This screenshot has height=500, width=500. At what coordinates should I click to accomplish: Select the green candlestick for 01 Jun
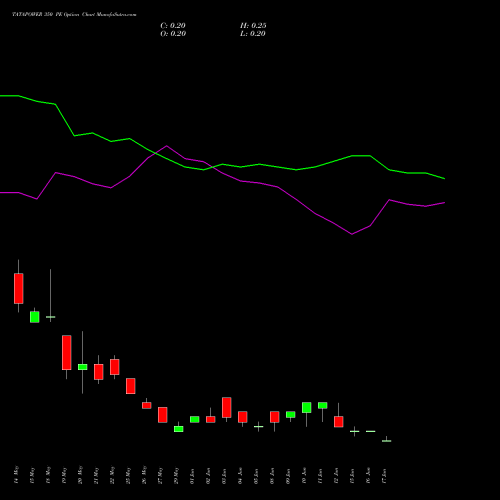coord(195,419)
